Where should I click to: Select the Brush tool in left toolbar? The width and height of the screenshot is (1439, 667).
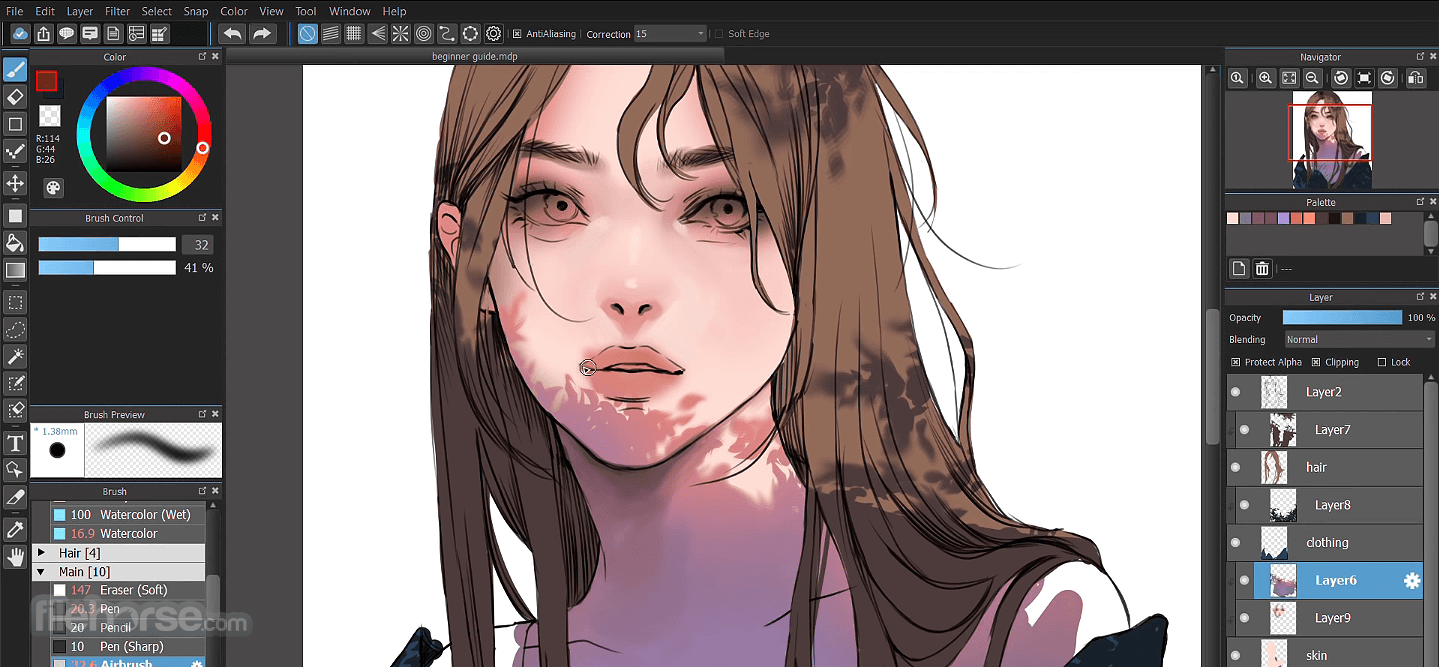coord(15,70)
